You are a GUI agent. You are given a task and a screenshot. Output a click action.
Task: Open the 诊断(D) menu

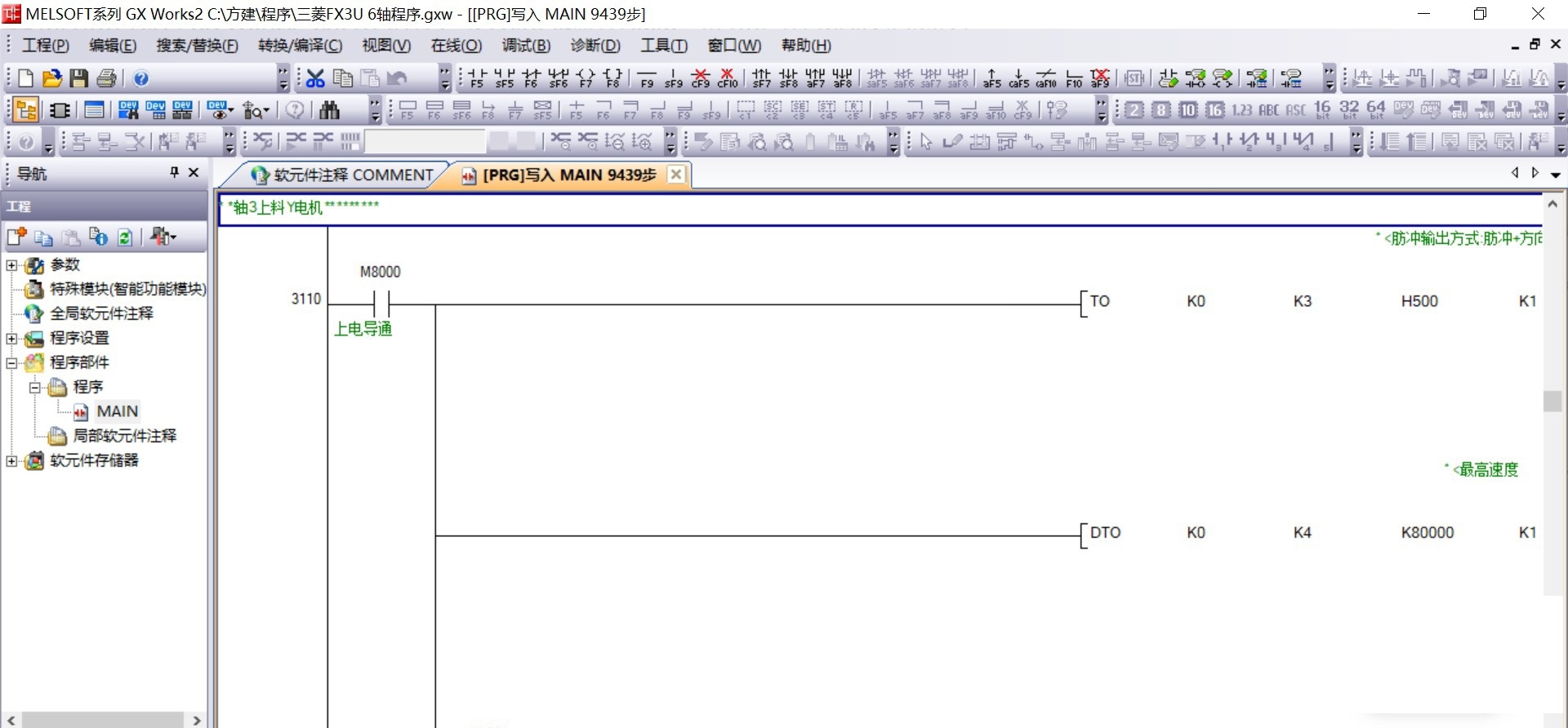595,46
